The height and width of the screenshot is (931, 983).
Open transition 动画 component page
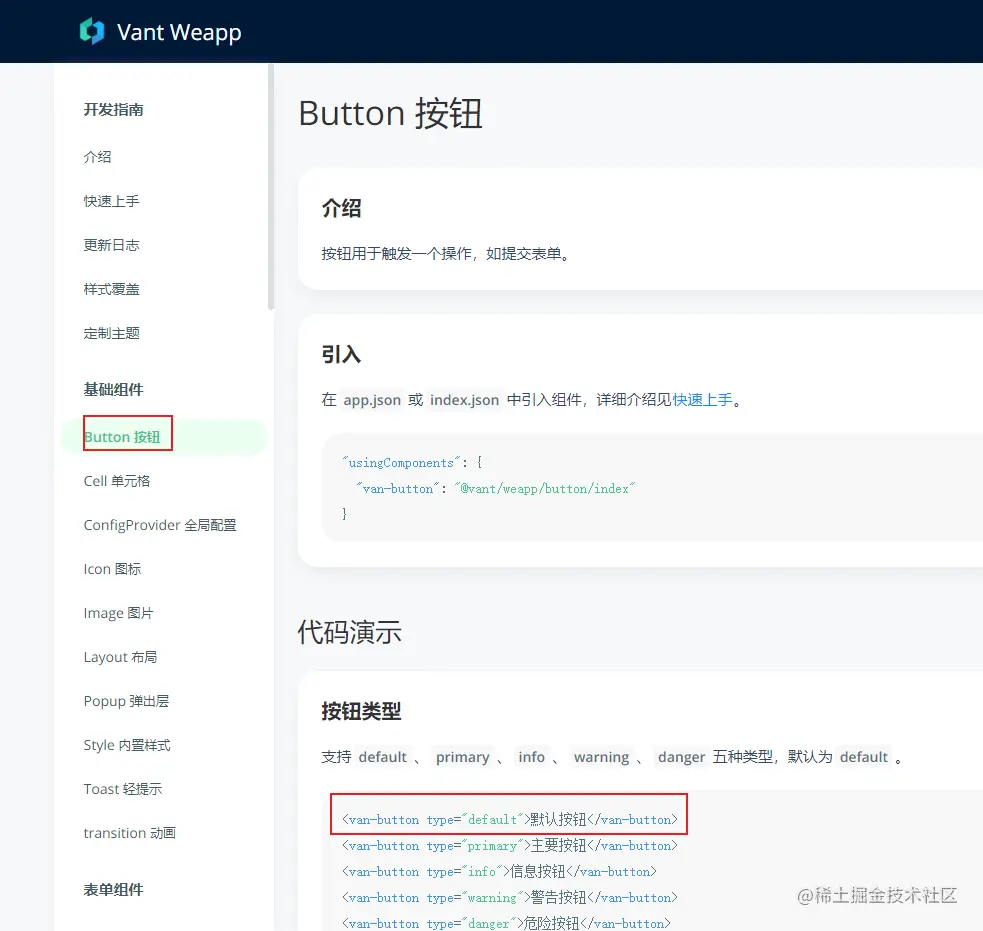[x=130, y=833]
